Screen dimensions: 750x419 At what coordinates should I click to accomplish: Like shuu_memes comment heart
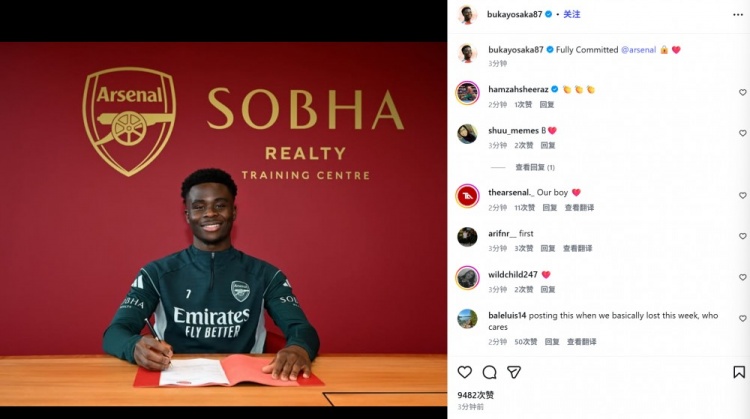point(742,133)
